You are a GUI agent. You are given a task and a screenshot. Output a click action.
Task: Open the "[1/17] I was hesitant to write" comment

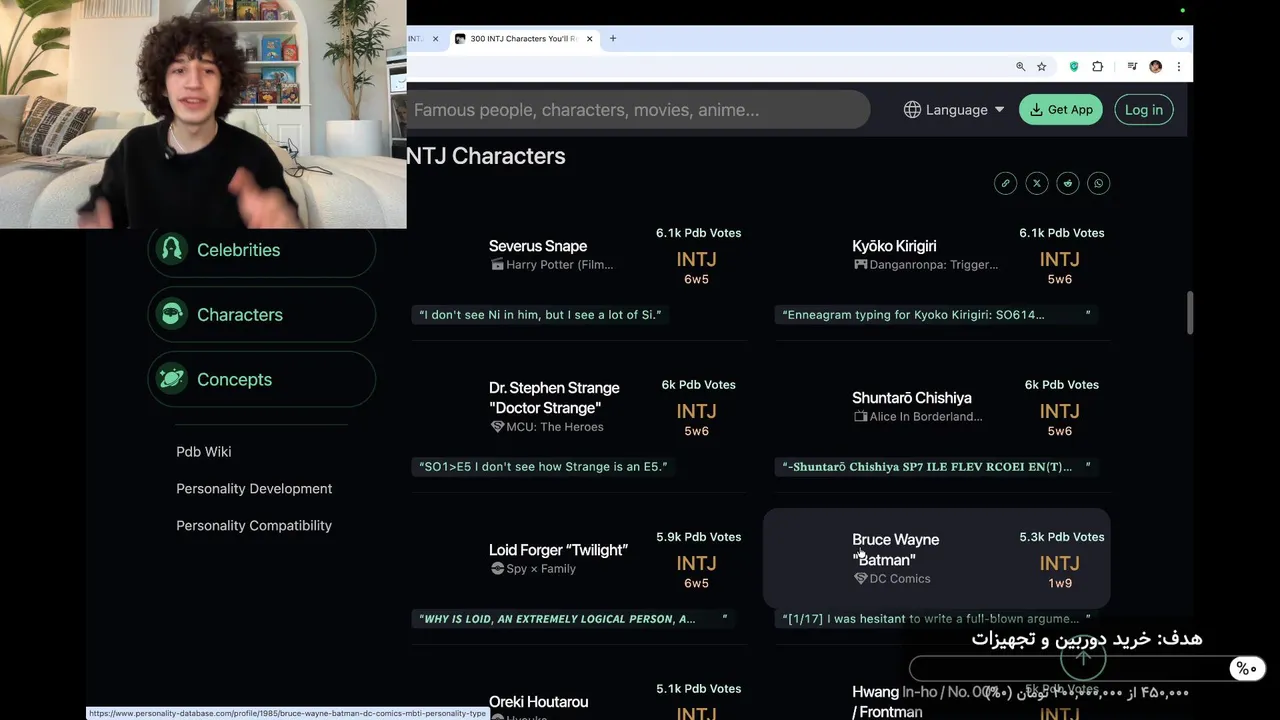pos(936,619)
